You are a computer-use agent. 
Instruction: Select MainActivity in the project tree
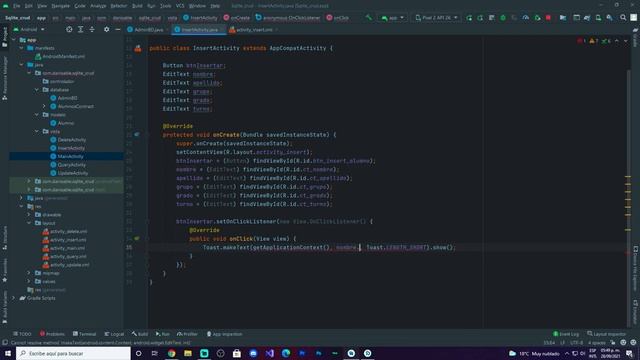pyautogui.click(x=67, y=156)
